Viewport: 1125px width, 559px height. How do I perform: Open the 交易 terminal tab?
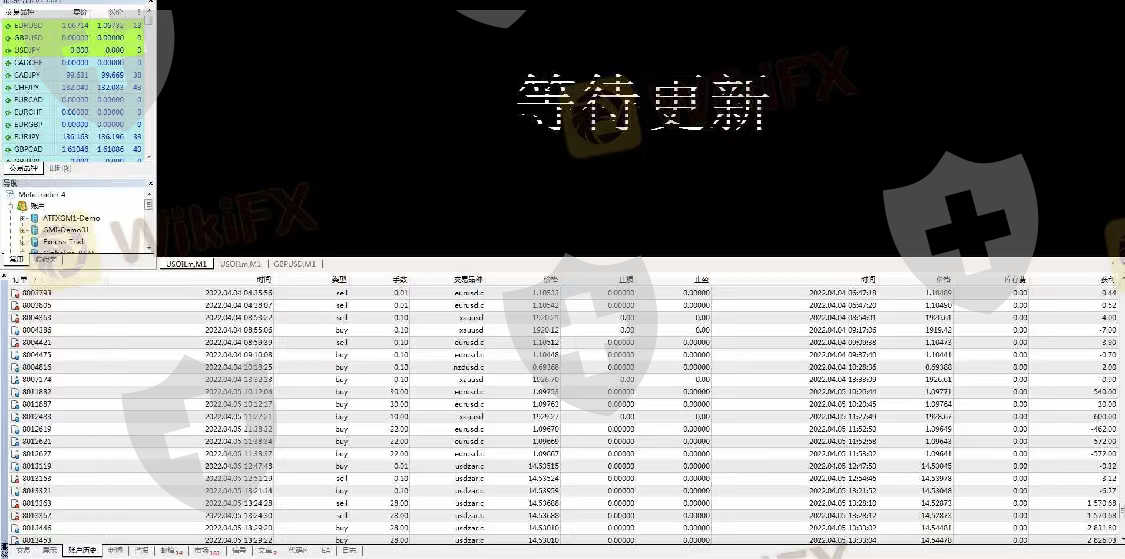coord(23,552)
